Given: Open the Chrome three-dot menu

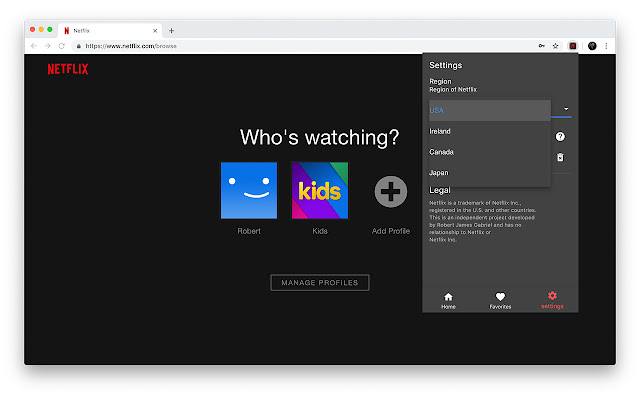Looking at the screenshot, I should click(x=607, y=46).
